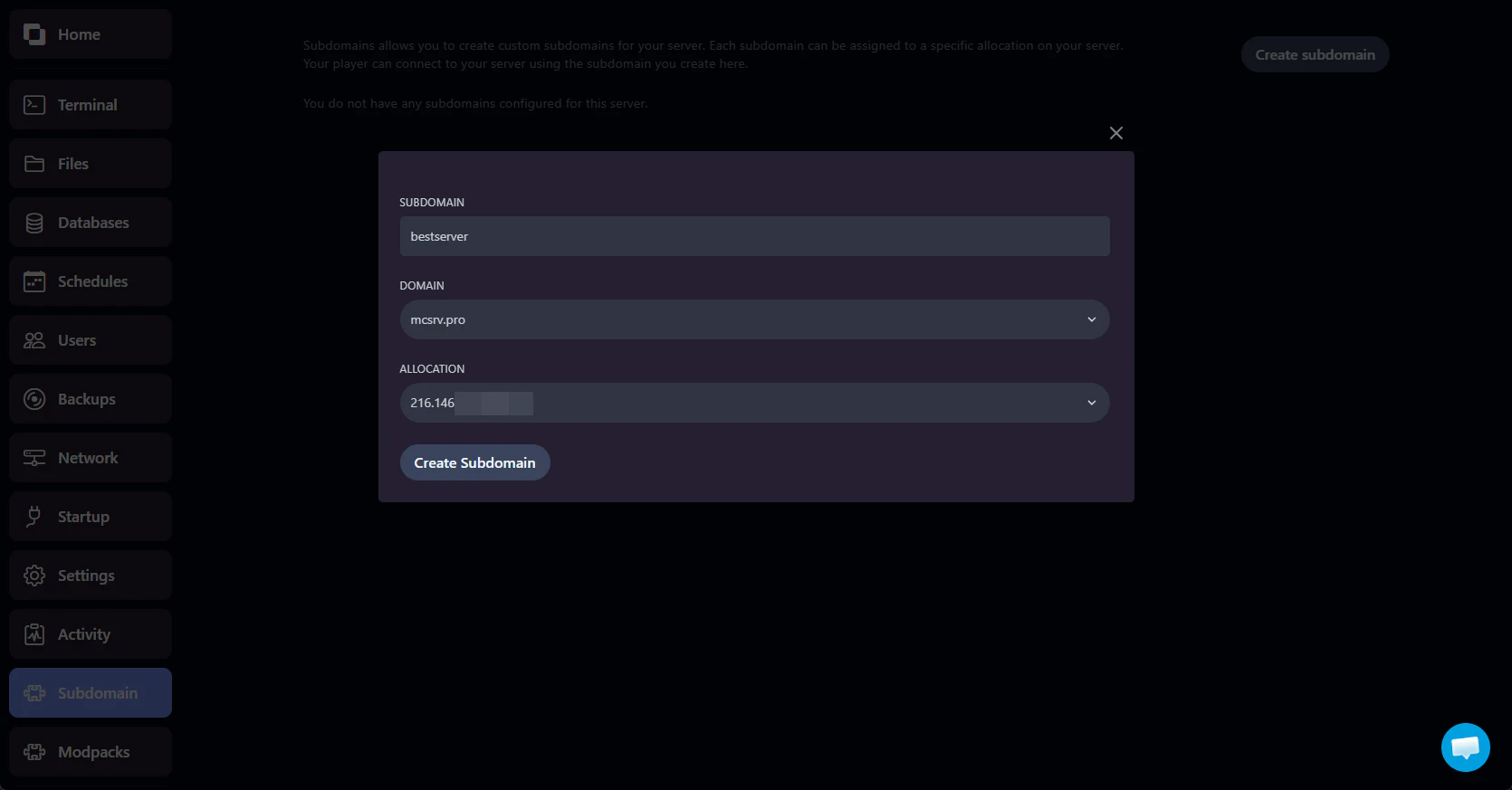
Task: Click the top-right Create subdomain button
Action: [x=1315, y=54]
